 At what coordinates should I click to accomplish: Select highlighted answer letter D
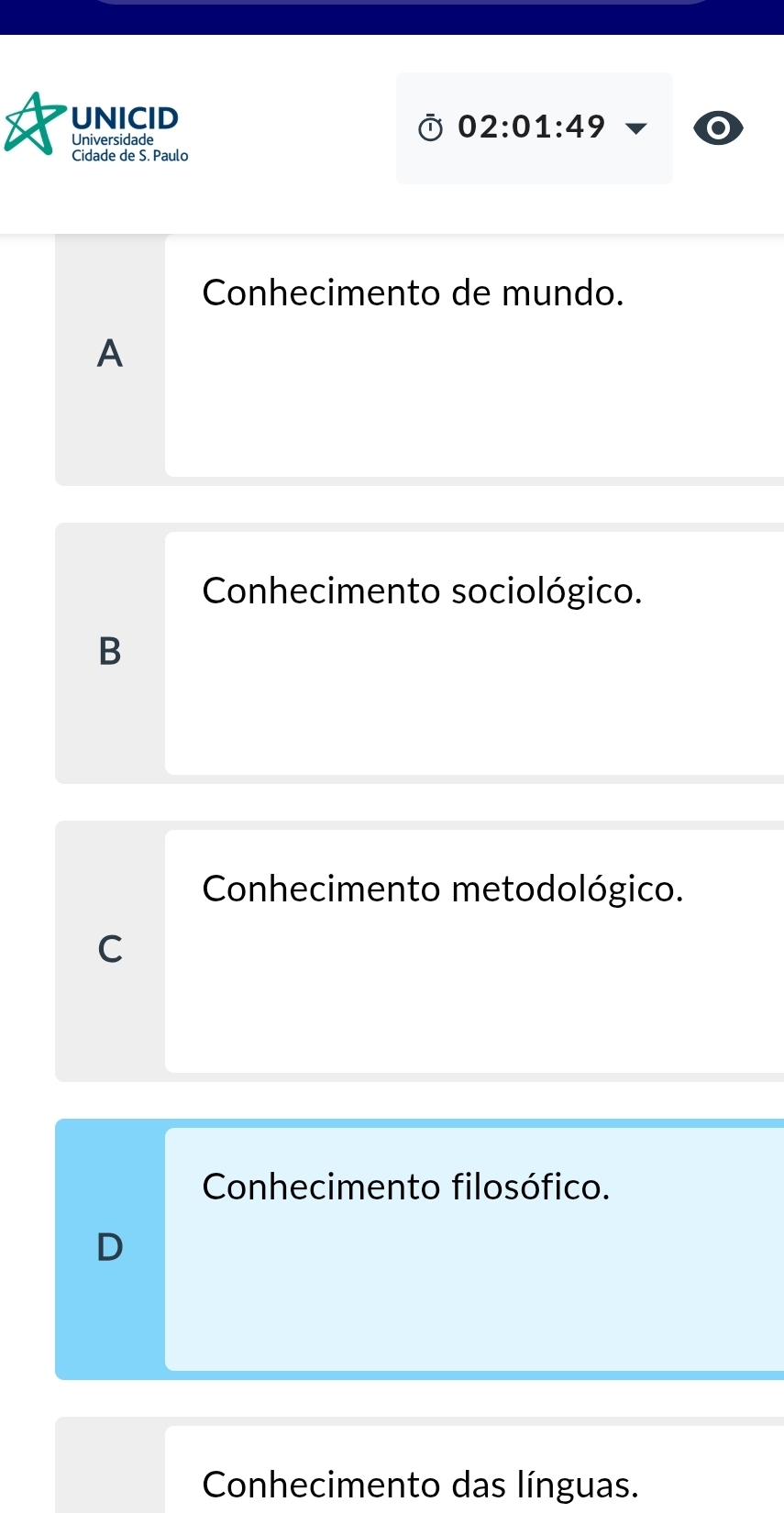tap(110, 1248)
